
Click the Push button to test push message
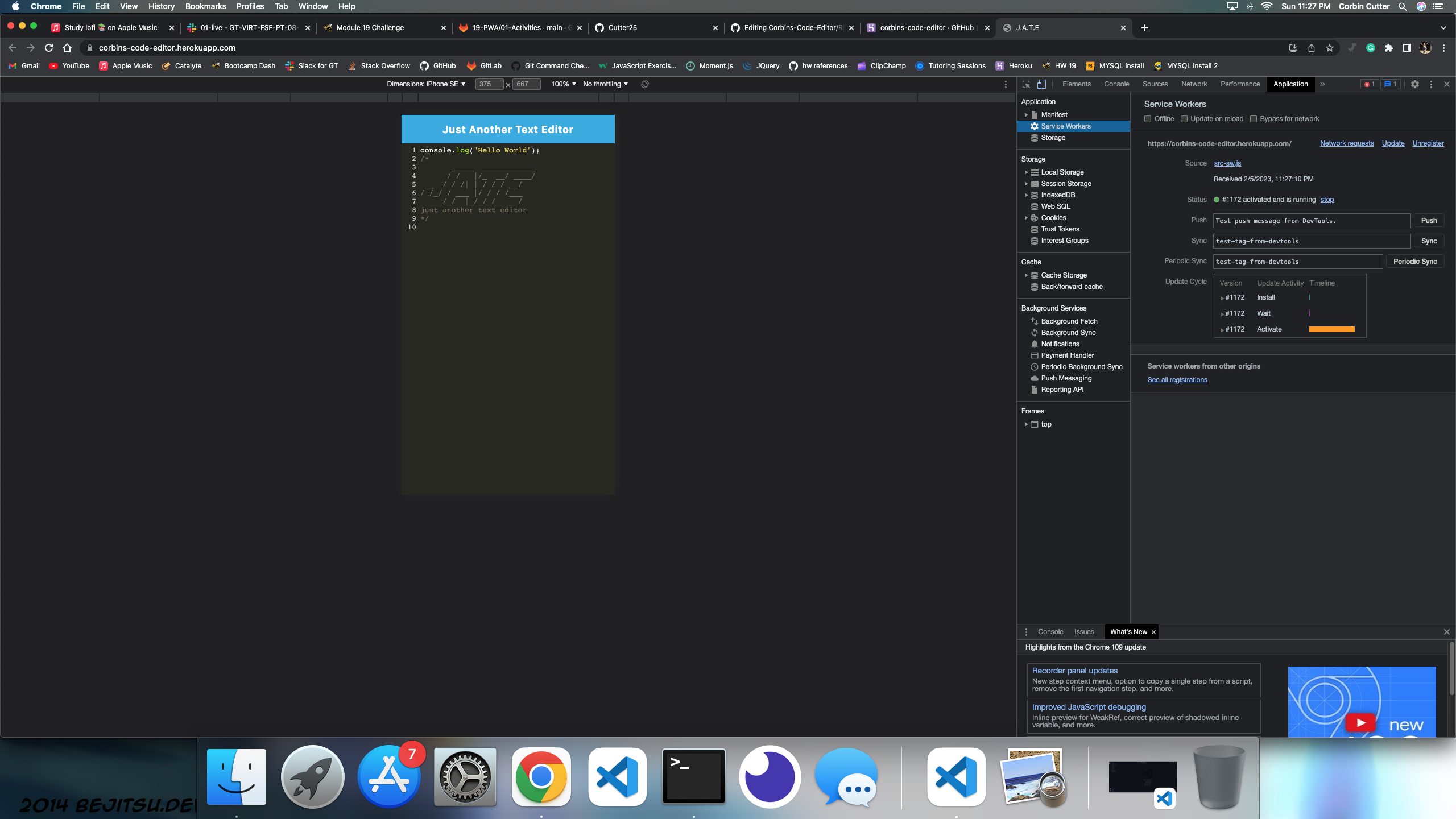(1429, 220)
